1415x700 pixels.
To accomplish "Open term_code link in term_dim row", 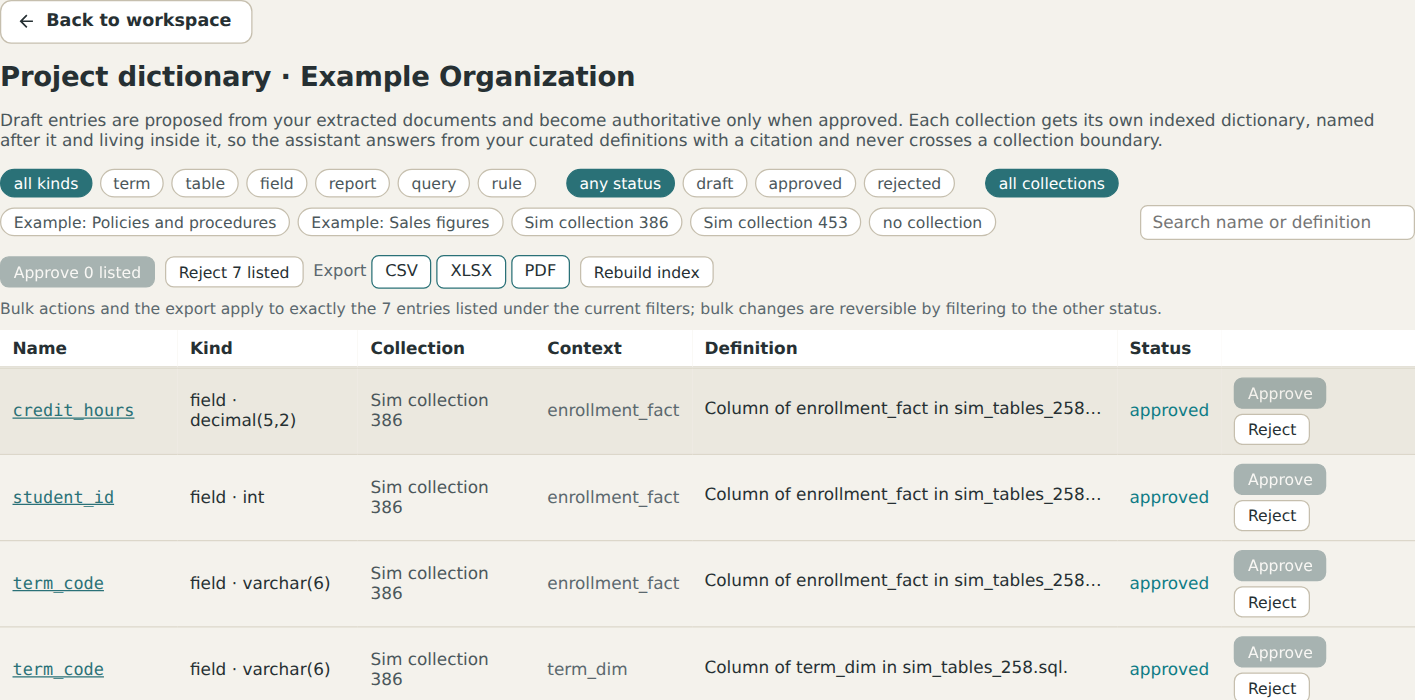I will (x=58, y=669).
